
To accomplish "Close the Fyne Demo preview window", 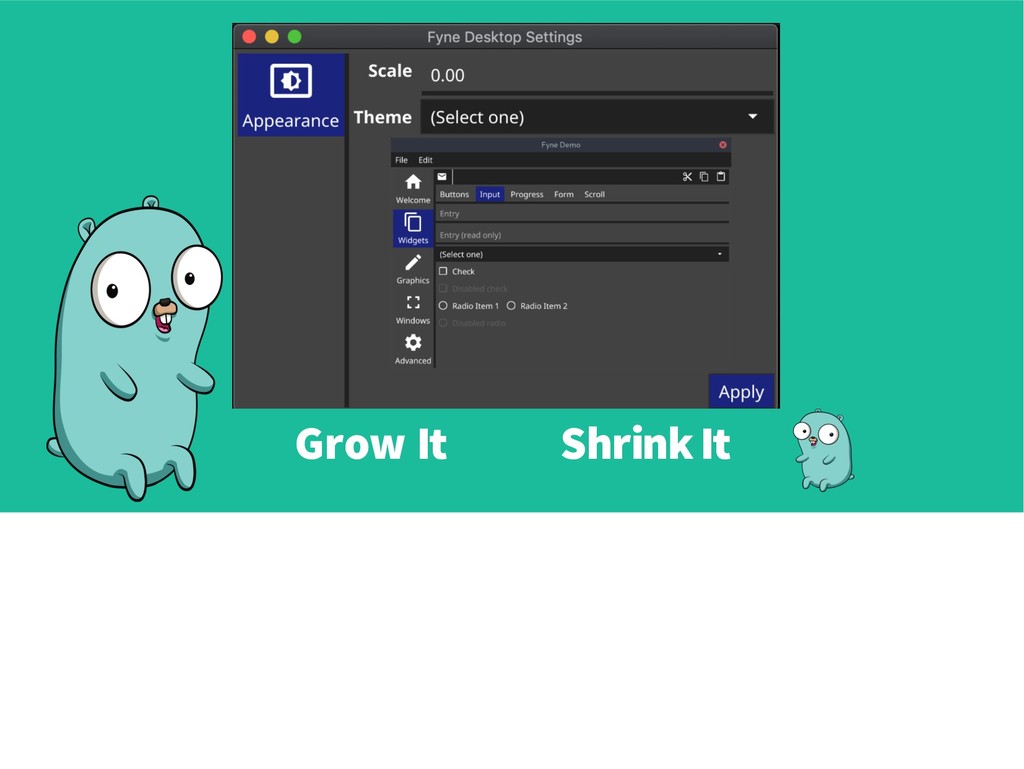I will tap(723, 145).
